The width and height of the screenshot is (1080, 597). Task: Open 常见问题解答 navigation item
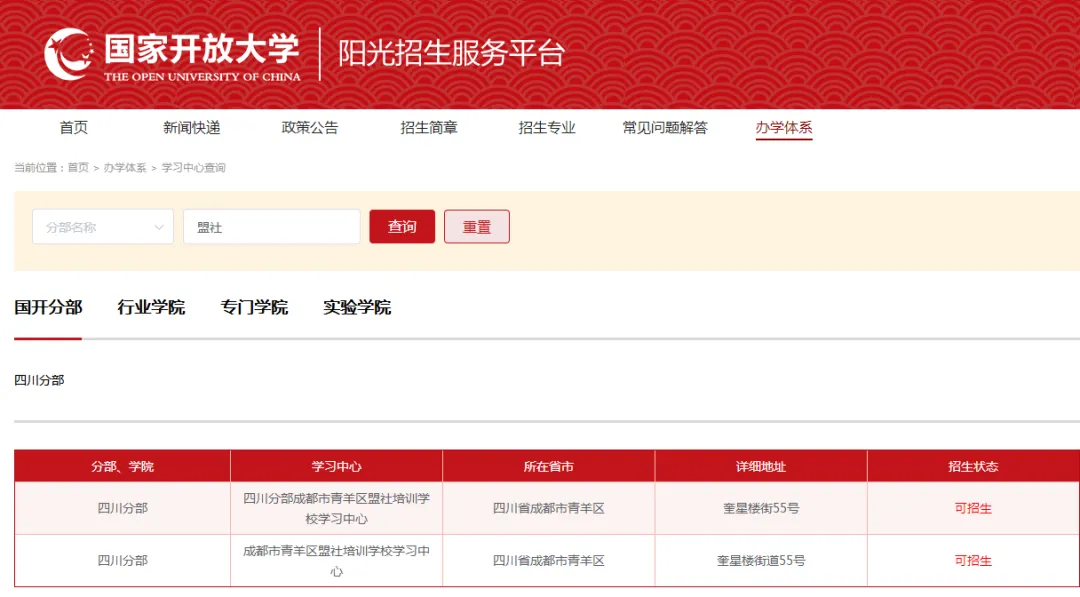(x=665, y=127)
